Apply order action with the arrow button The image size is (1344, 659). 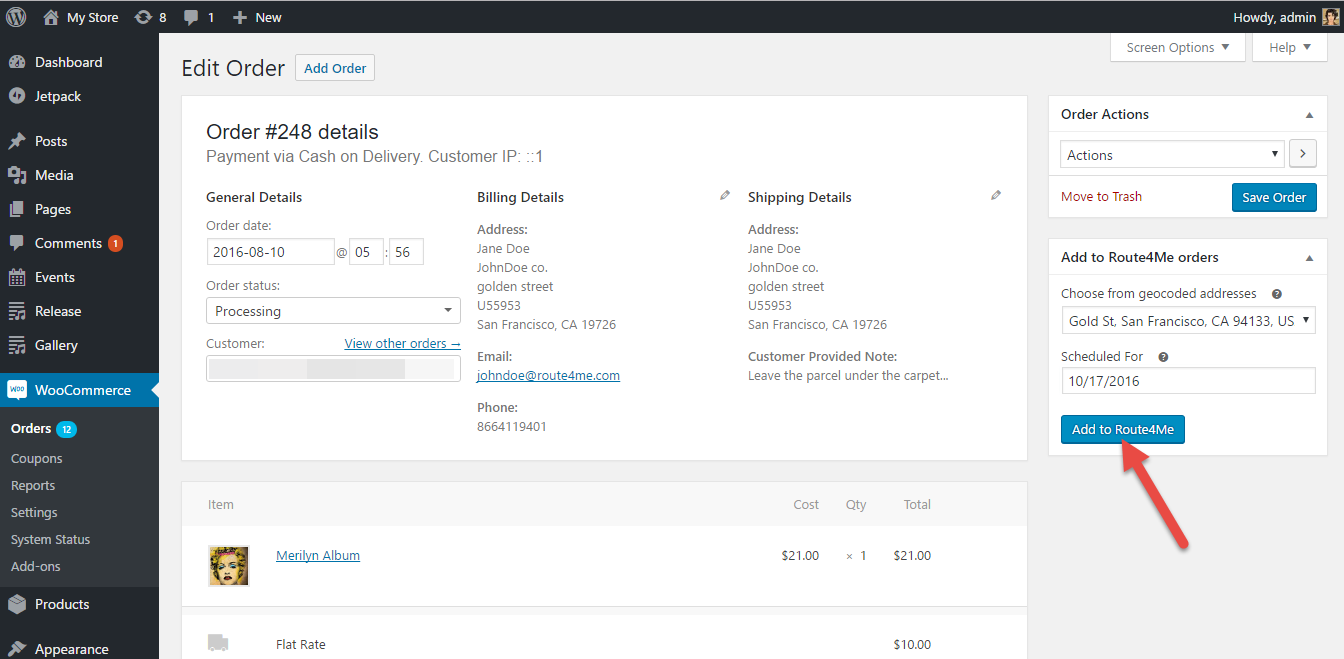pos(1303,155)
